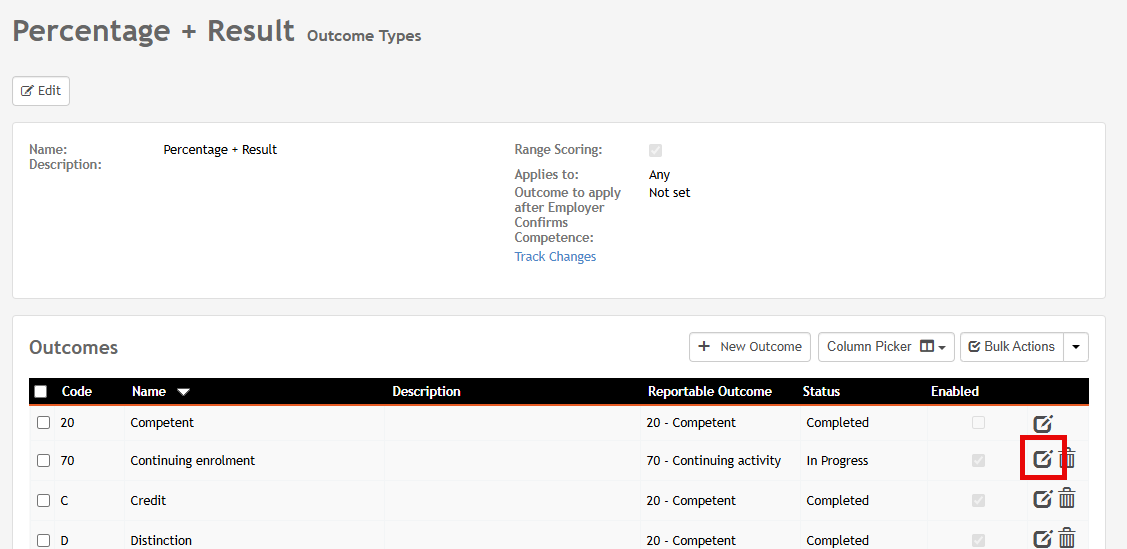Delete the Distinction outcome row

(x=1067, y=538)
